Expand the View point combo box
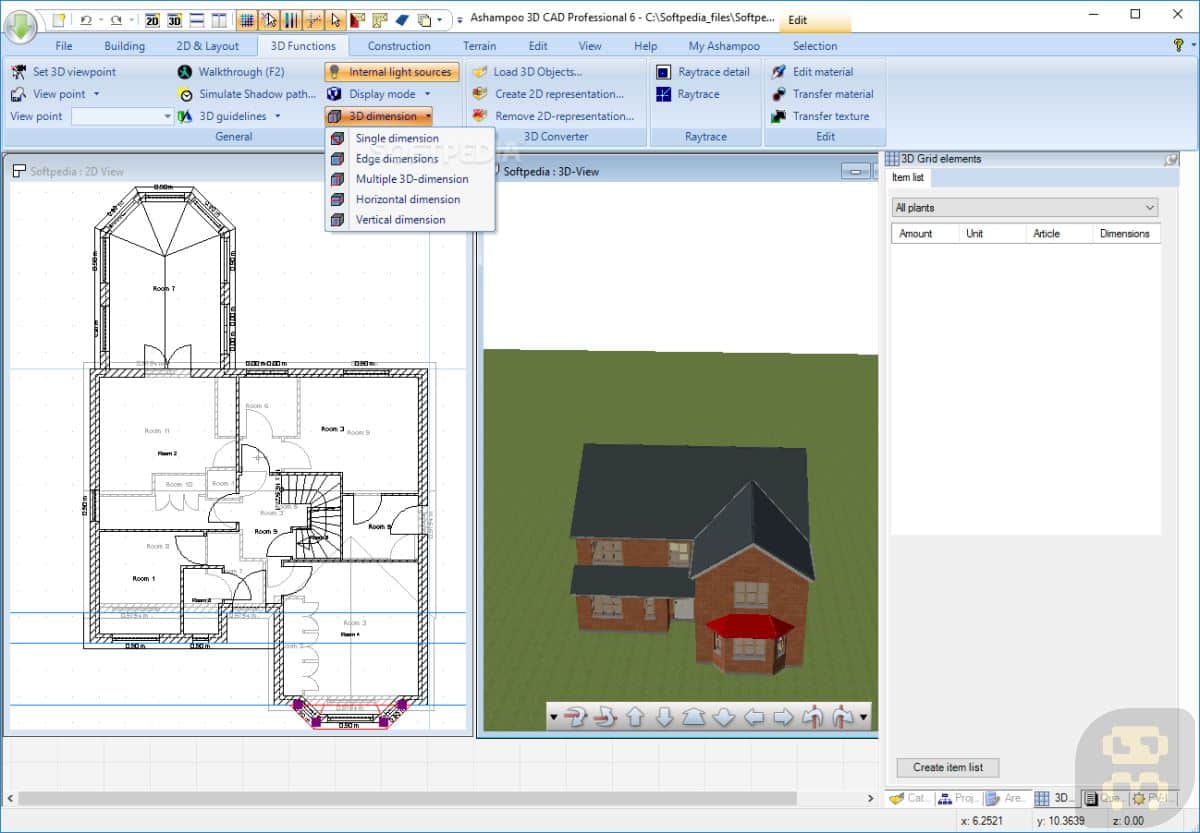Image resolution: width=1200 pixels, height=833 pixels. (x=167, y=116)
